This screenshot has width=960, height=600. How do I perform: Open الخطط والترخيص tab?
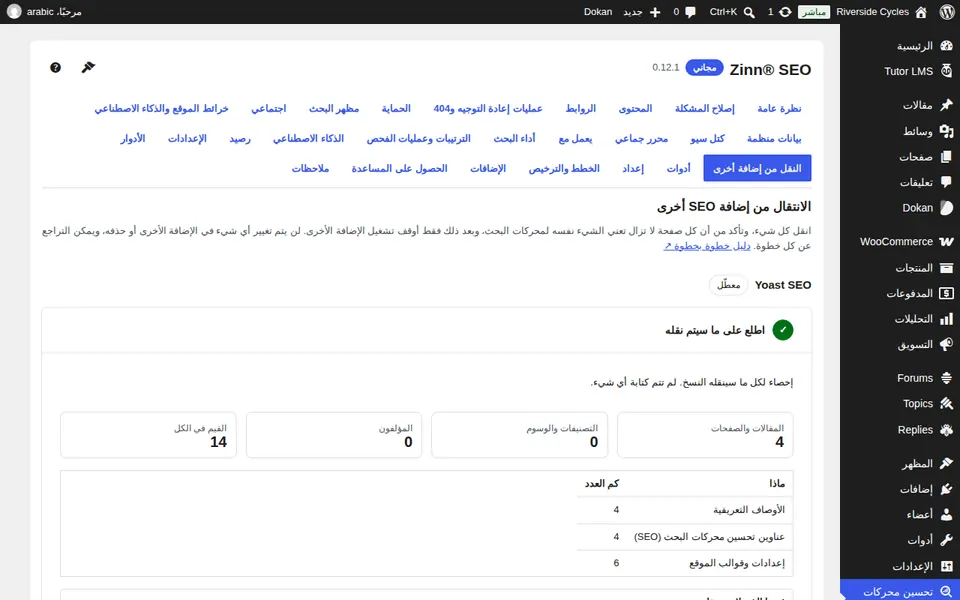564,168
